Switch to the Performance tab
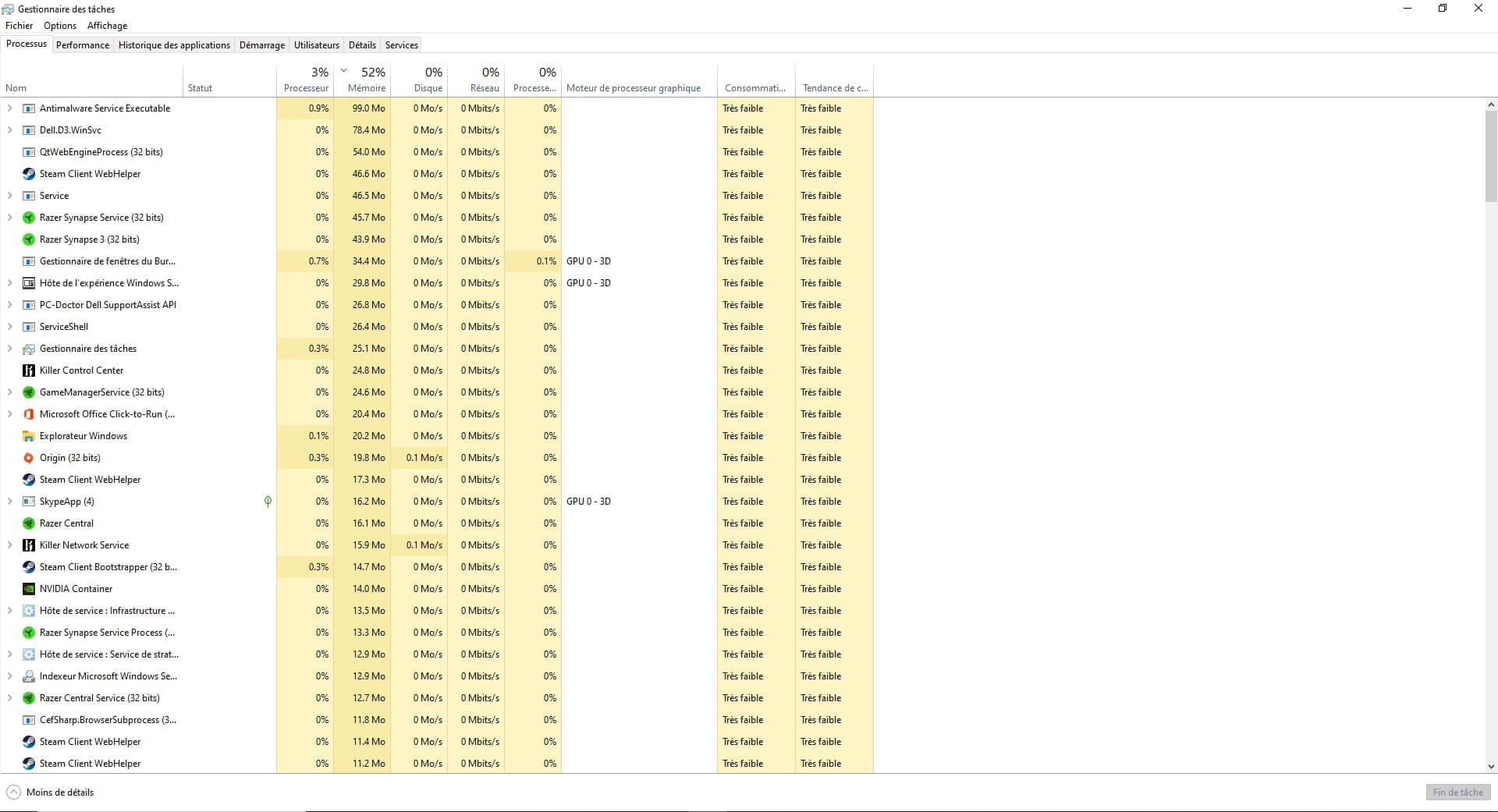The image size is (1498, 812). pyautogui.click(x=83, y=45)
